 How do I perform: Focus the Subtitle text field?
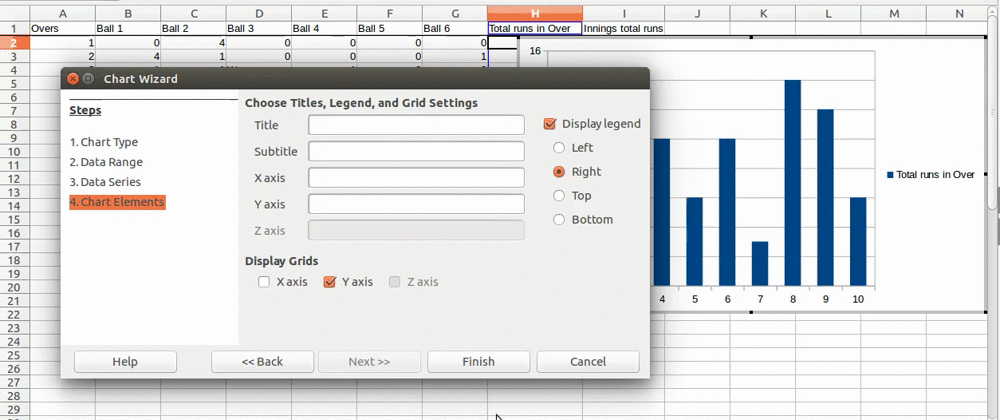click(416, 151)
